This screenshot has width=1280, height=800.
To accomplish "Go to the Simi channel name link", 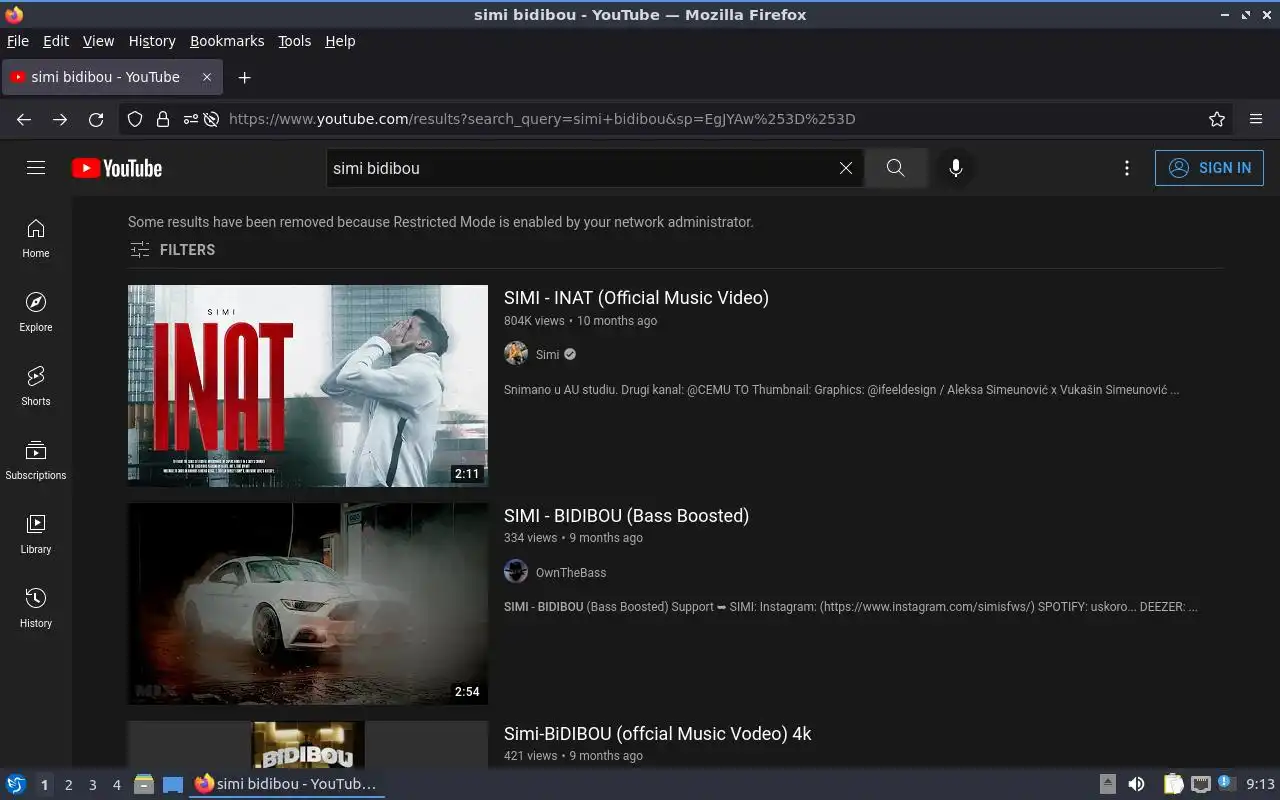I will [547, 354].
